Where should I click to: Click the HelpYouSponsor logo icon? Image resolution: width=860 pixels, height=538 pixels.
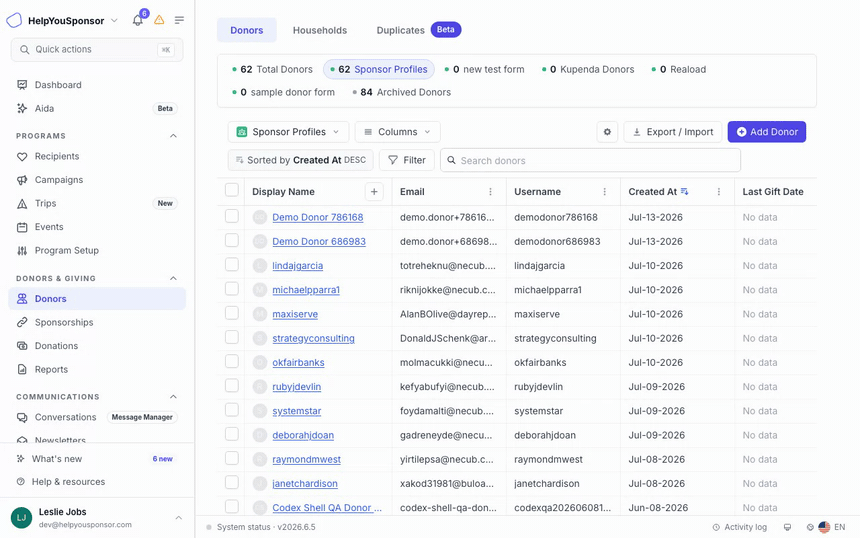[x=14, y=20]
